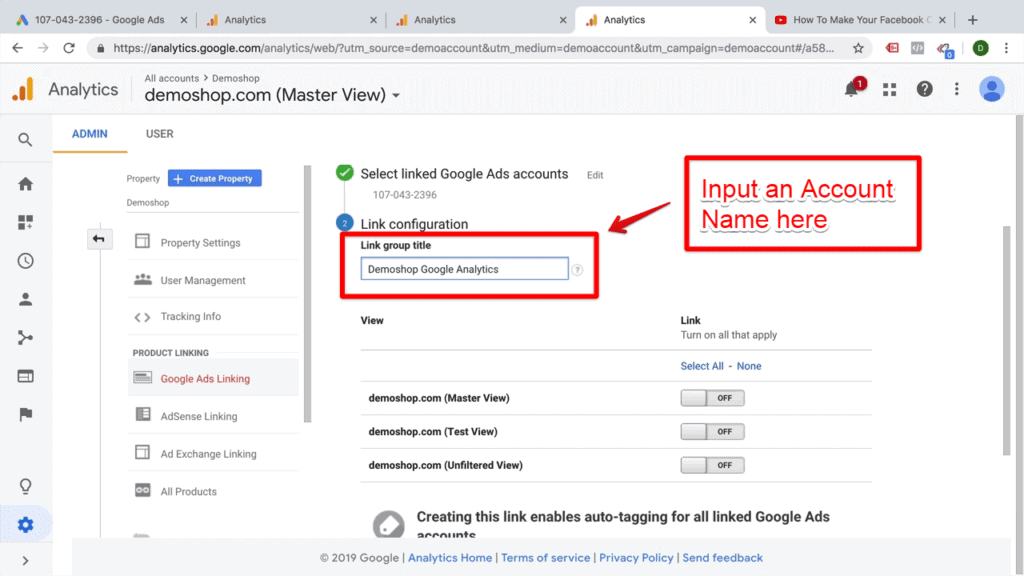Open Conversions flag icon in sidebar
This screenshot has width=1024, height=576.
point(25,415)
